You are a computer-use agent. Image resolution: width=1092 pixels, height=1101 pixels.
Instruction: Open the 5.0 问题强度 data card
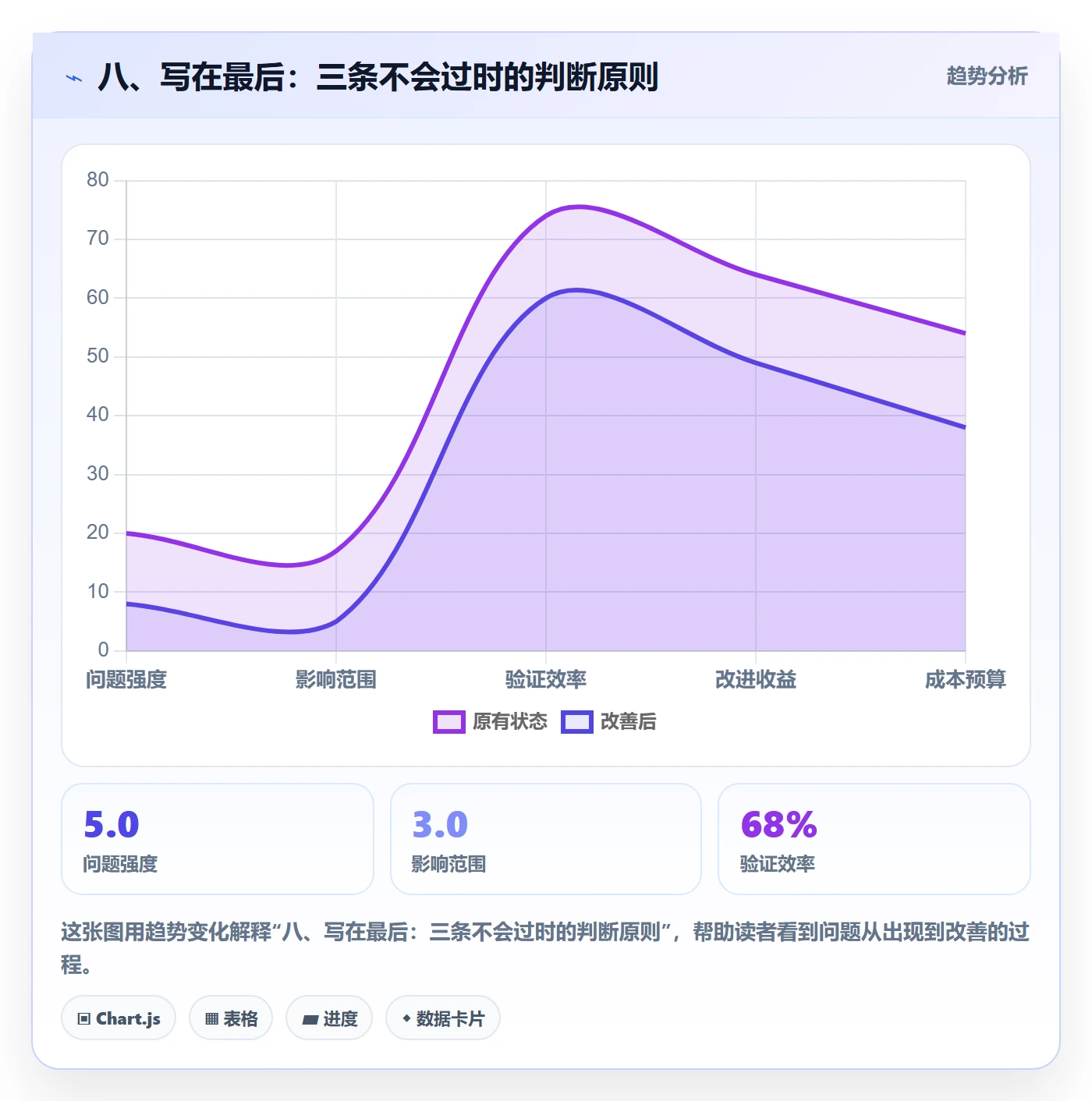click(x=218, y=839)
